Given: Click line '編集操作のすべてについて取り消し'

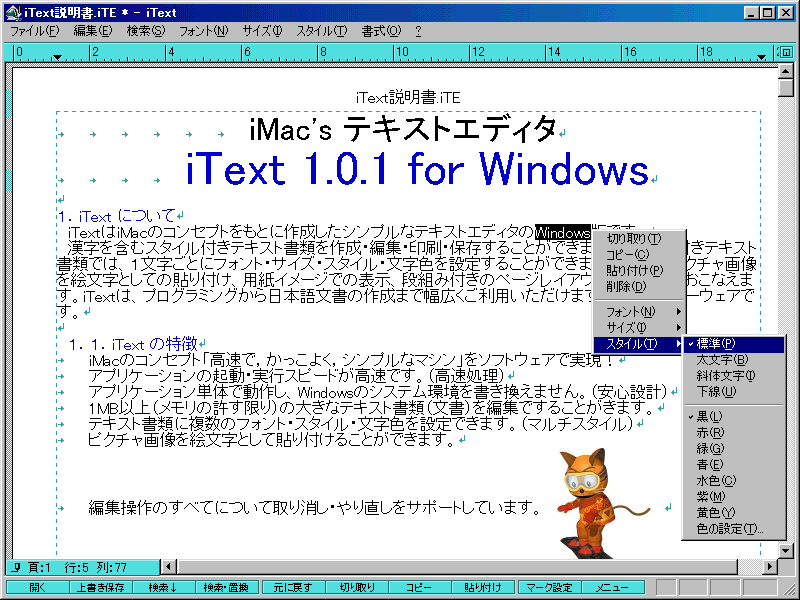Looking at the screenshot, I should (314, 507).
